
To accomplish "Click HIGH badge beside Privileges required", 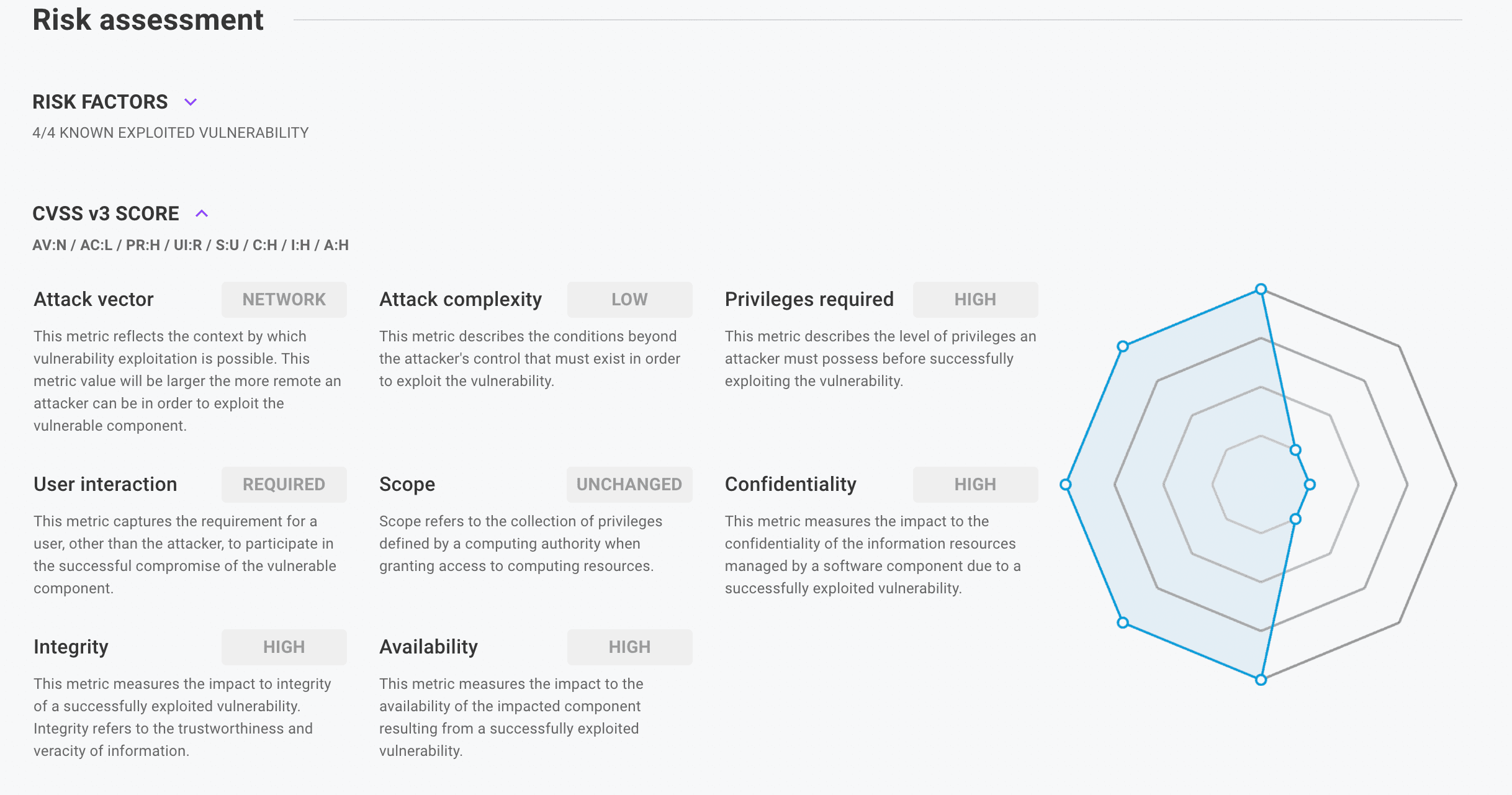I will coord(974,300).
